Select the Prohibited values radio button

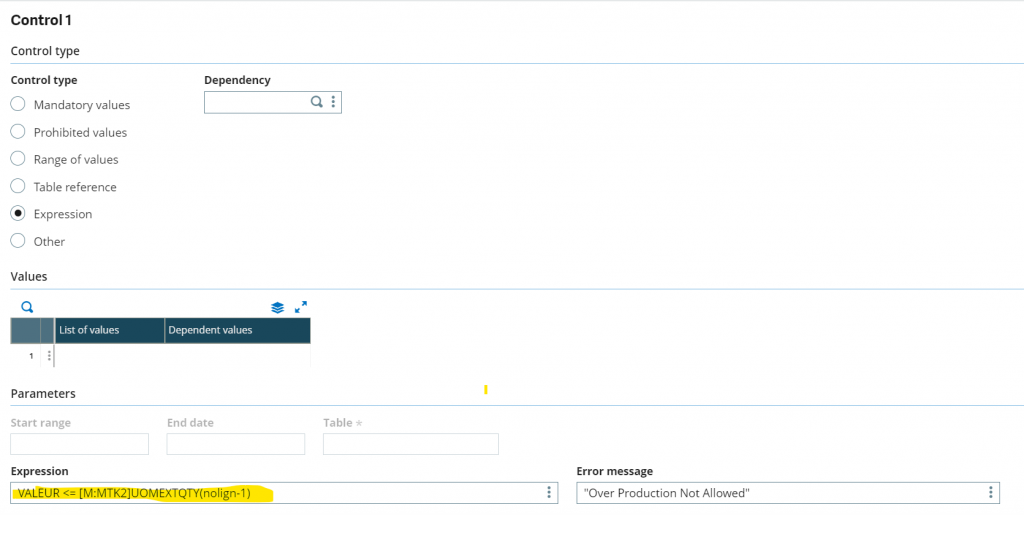(18, 132)
